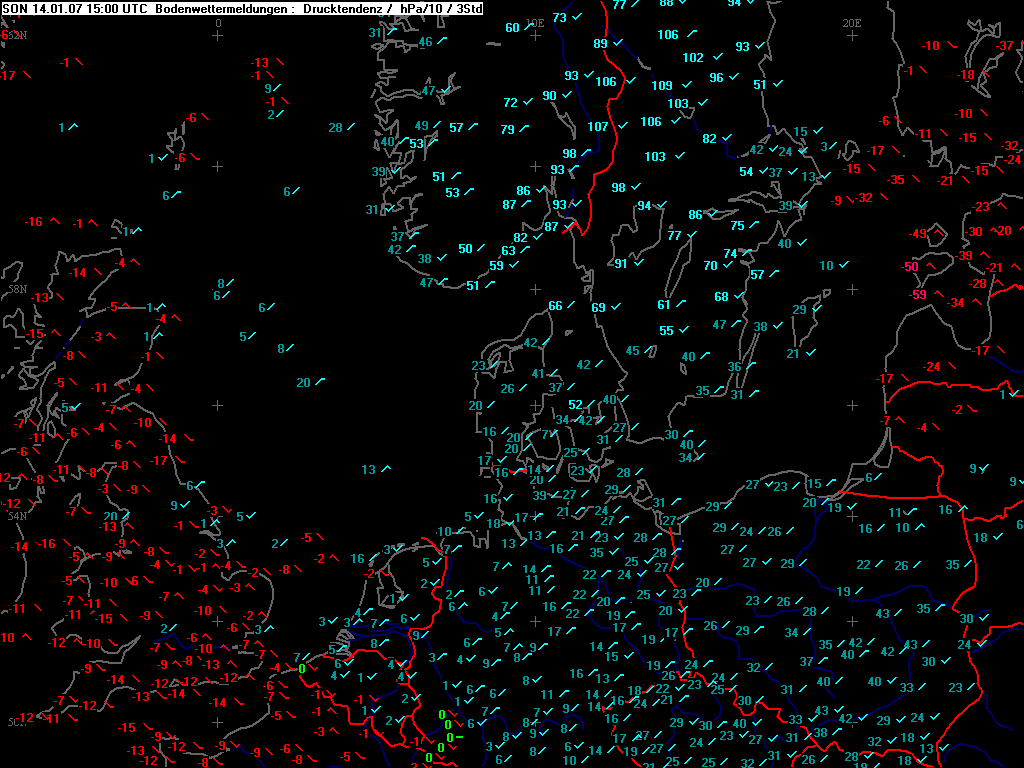The height and width of the screenshot is (768, 1024).
Task: Click the magenta -50 station reading
Action: (910, 267)
